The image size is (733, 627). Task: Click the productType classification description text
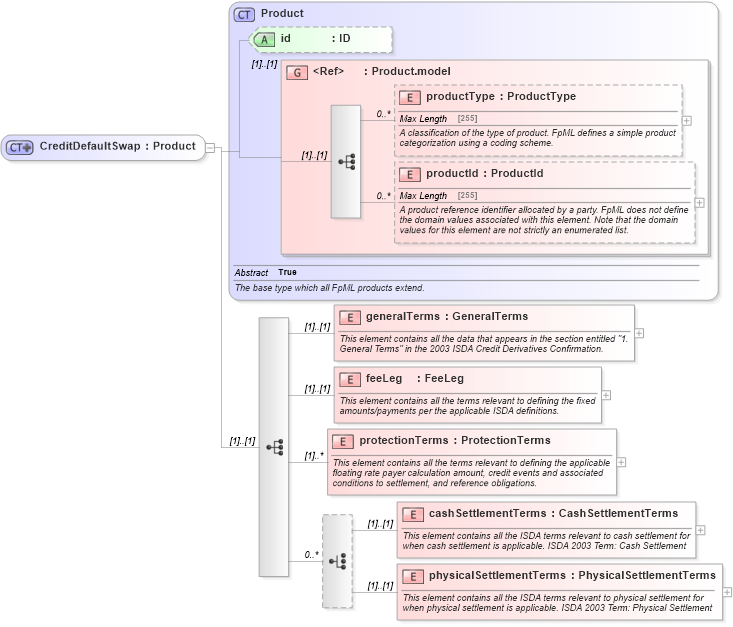point(538,138)
